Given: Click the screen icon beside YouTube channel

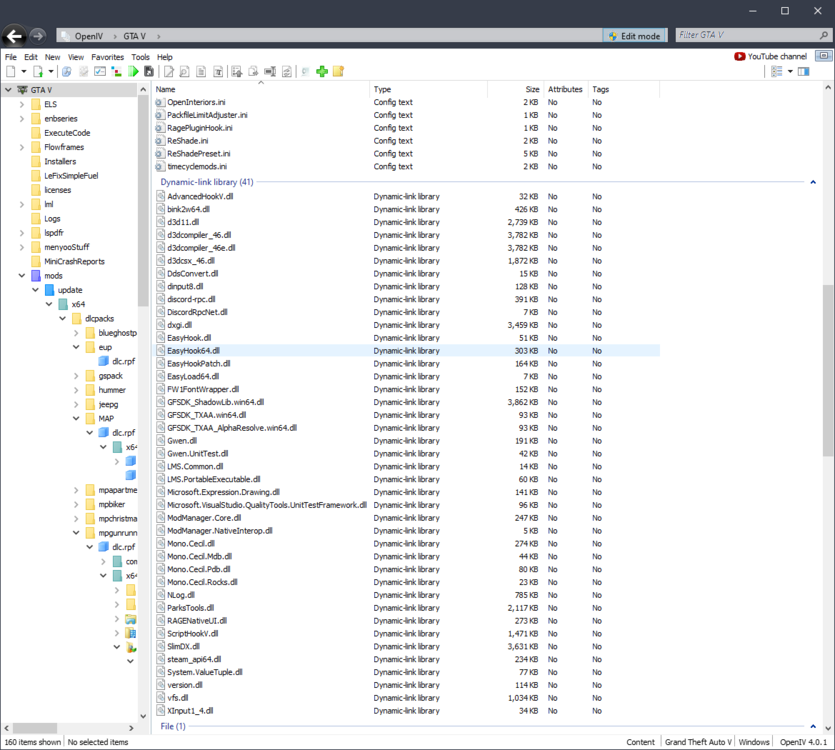Looking at the screenshot, I should (824, 56).
